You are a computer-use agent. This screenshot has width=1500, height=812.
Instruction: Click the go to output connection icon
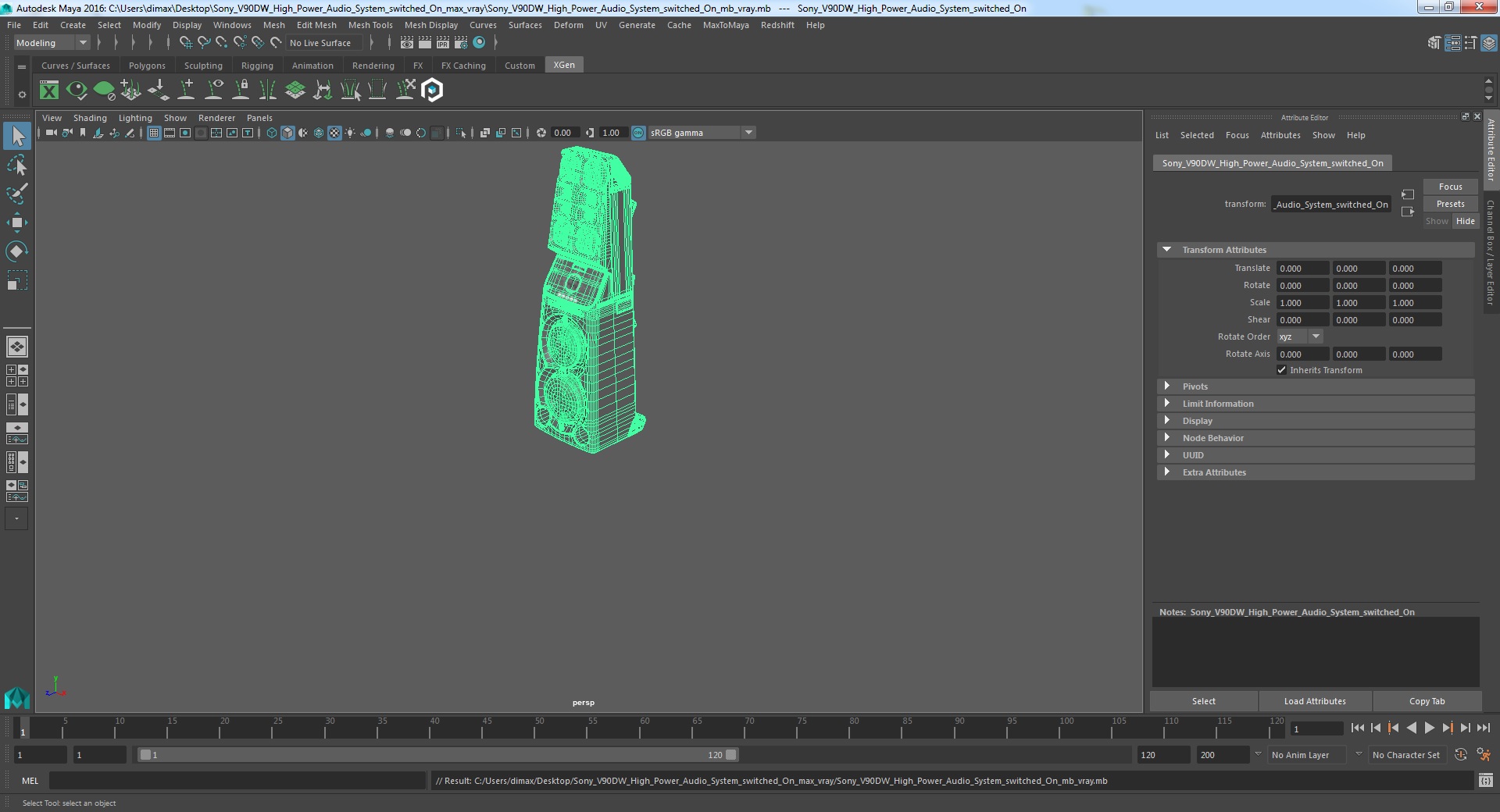(1408, 212)
